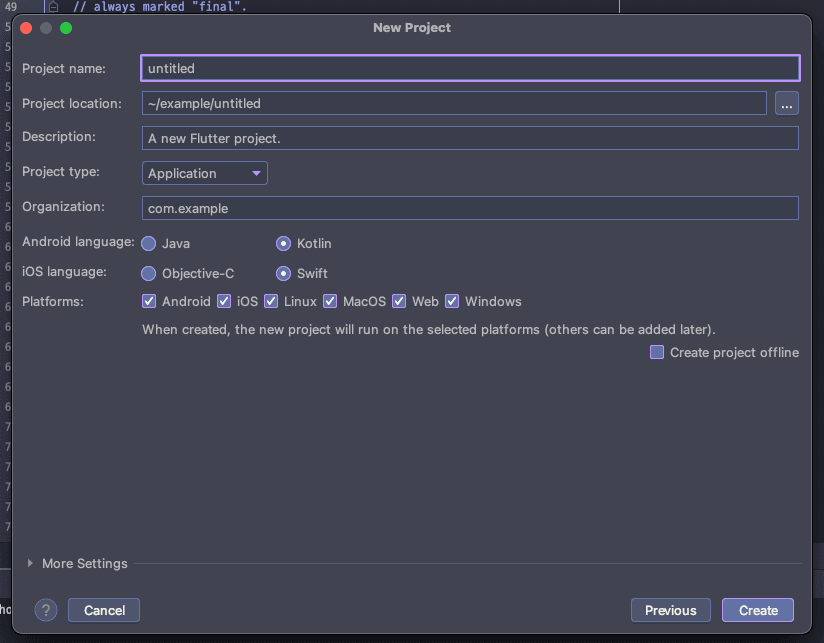824x643 pixels.
Task: Close the New Project dialog
Action: pos(26,28)
